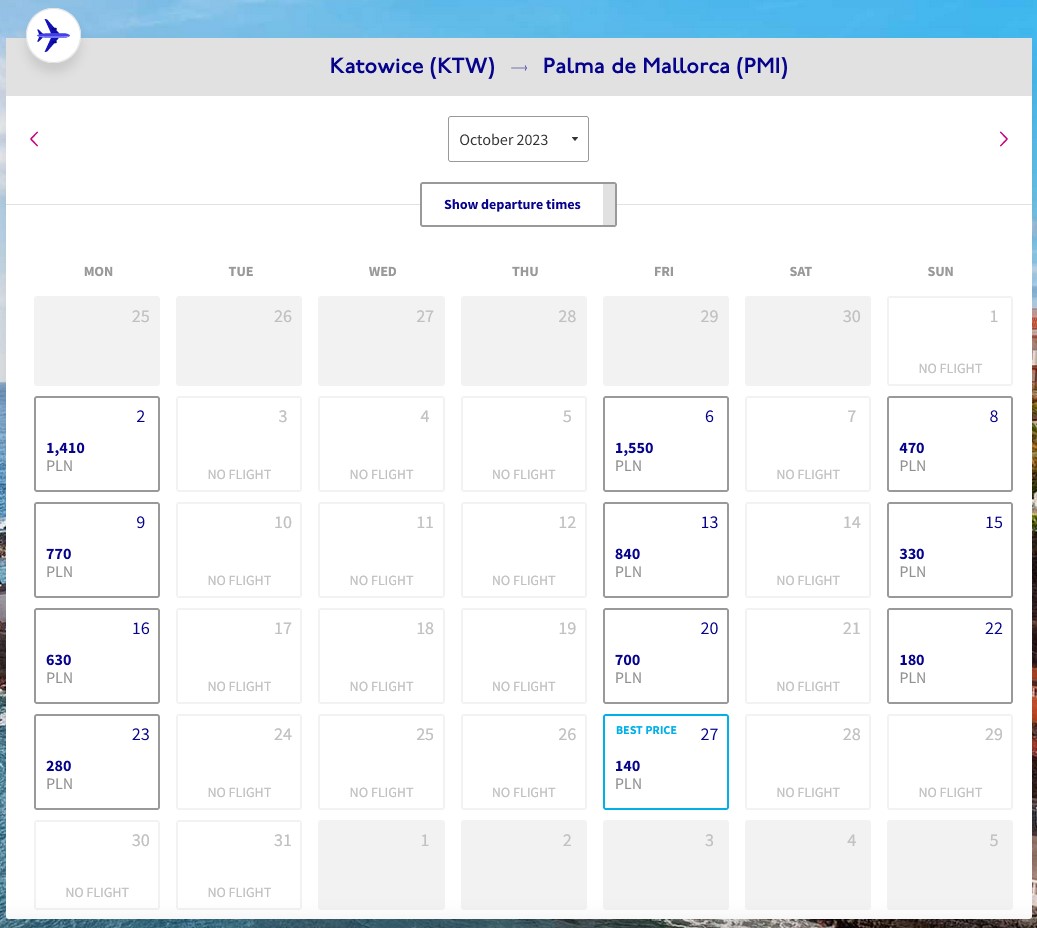
Task: Select October 23 flight for 280 PLN
Action: tap(97, 761)
